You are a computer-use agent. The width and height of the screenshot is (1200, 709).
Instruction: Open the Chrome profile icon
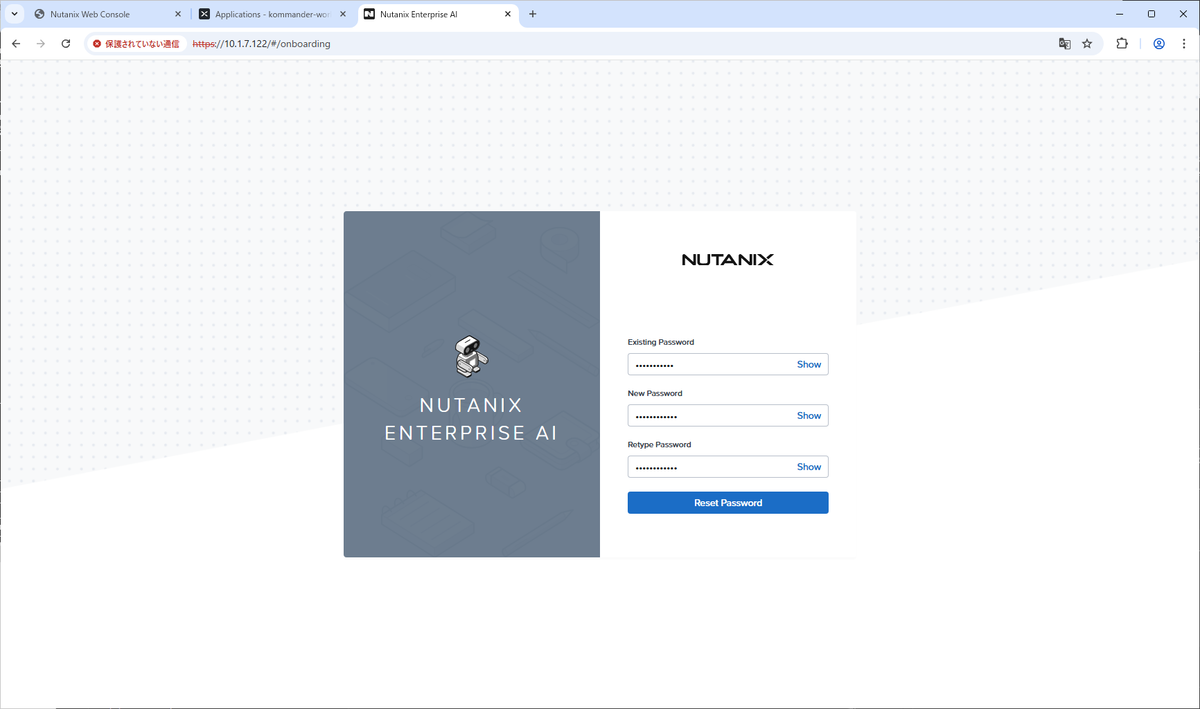click(x=1159, y=44)
